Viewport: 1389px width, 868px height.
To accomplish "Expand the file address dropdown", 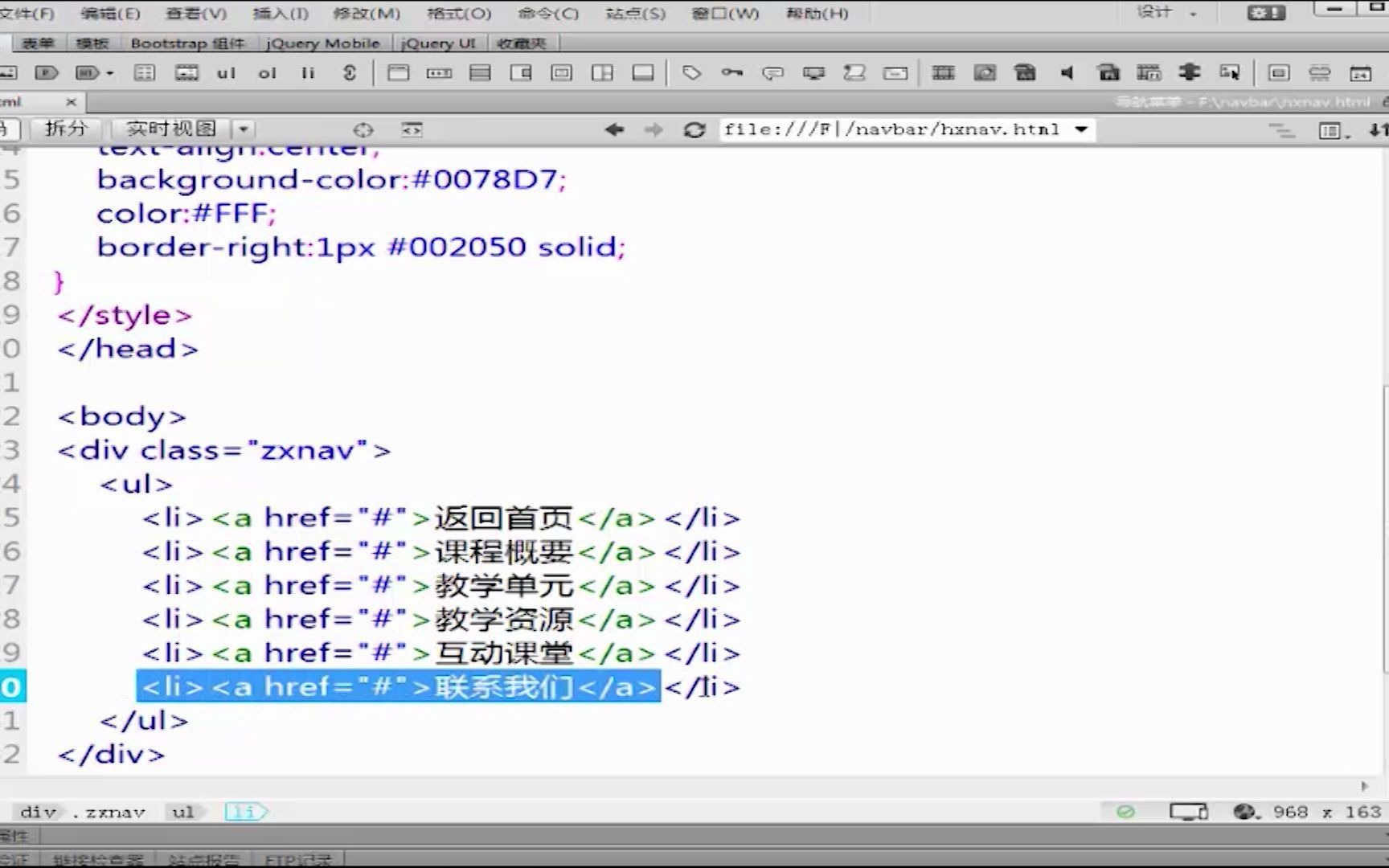I will (1082, 129).
